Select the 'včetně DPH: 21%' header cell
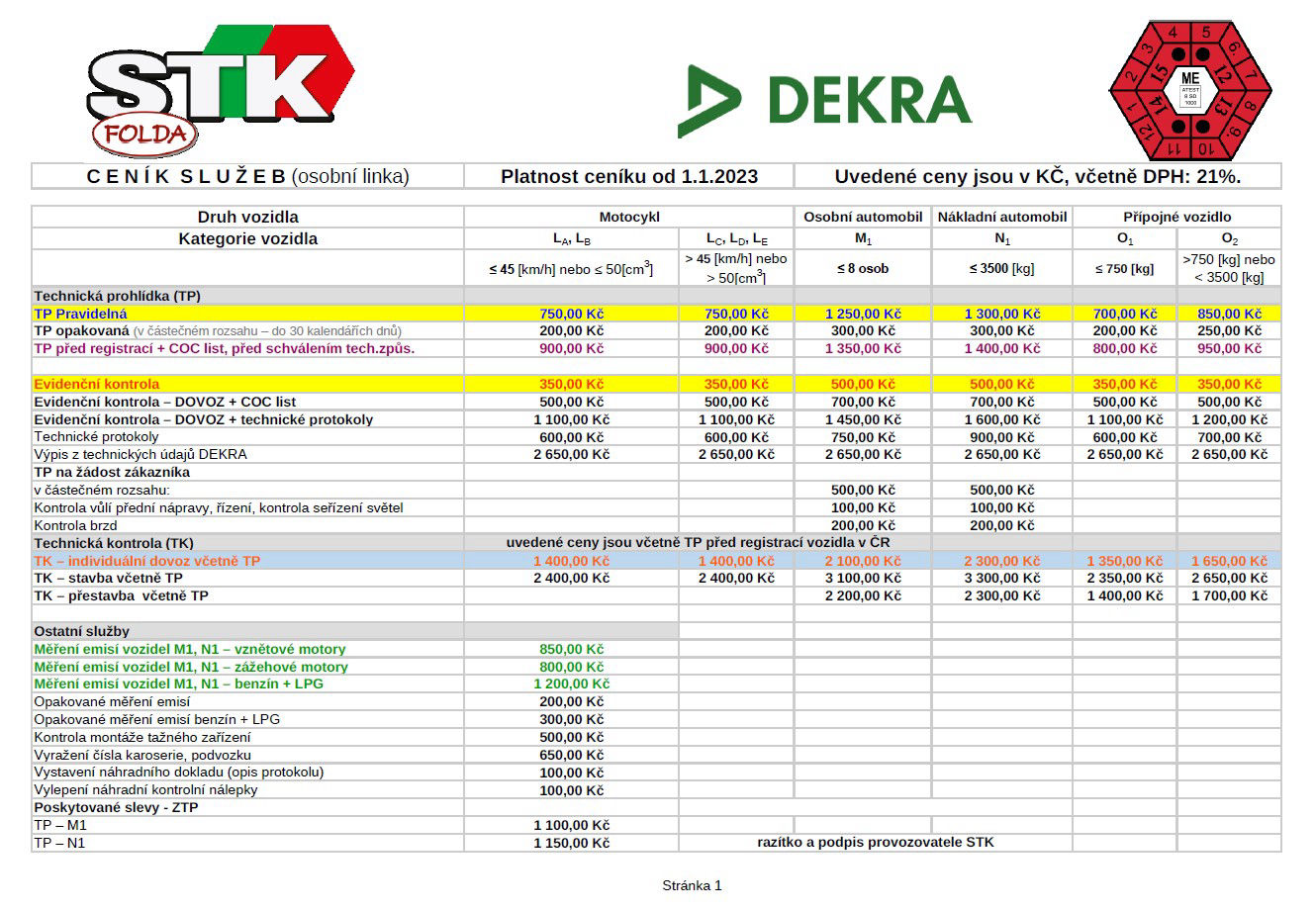1316x911 pixels. (x=1038, y=177)
